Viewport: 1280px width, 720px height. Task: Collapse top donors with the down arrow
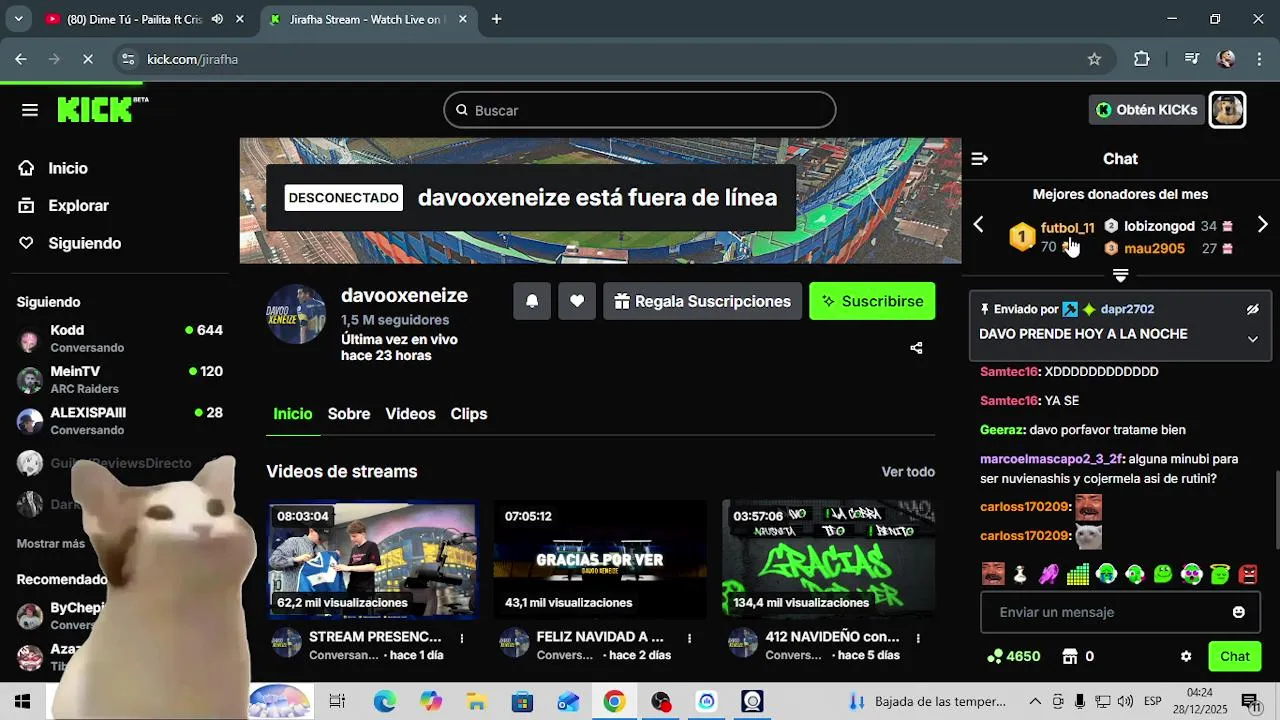[1121, 275]
